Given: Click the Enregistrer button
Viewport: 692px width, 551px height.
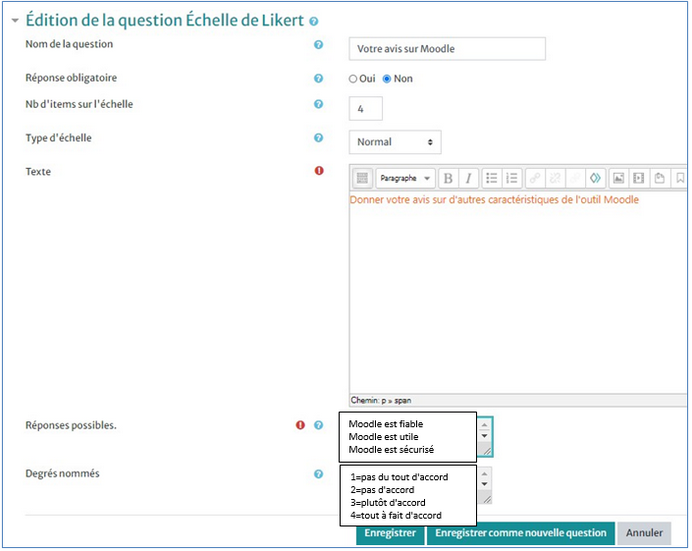Looking at the screenshot, I should [390, 533].
